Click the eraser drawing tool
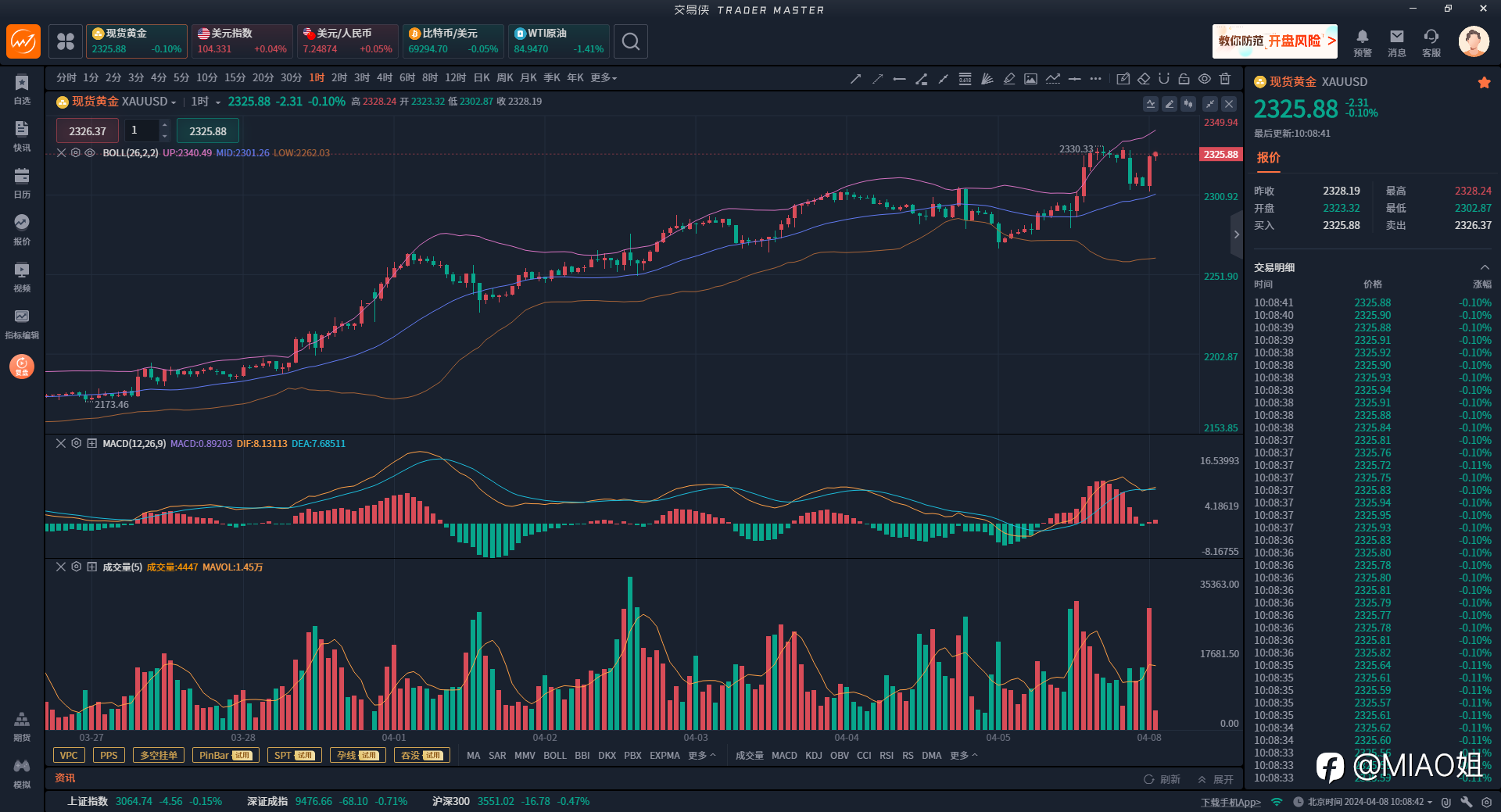The width and height of the screenshot is (1501, 812). pyautogui.click(x=1144, y=78)
